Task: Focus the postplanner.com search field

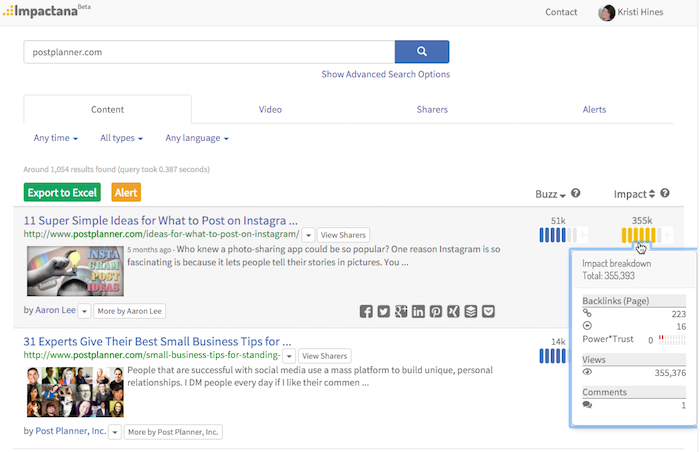Action: tap(209, 52)
